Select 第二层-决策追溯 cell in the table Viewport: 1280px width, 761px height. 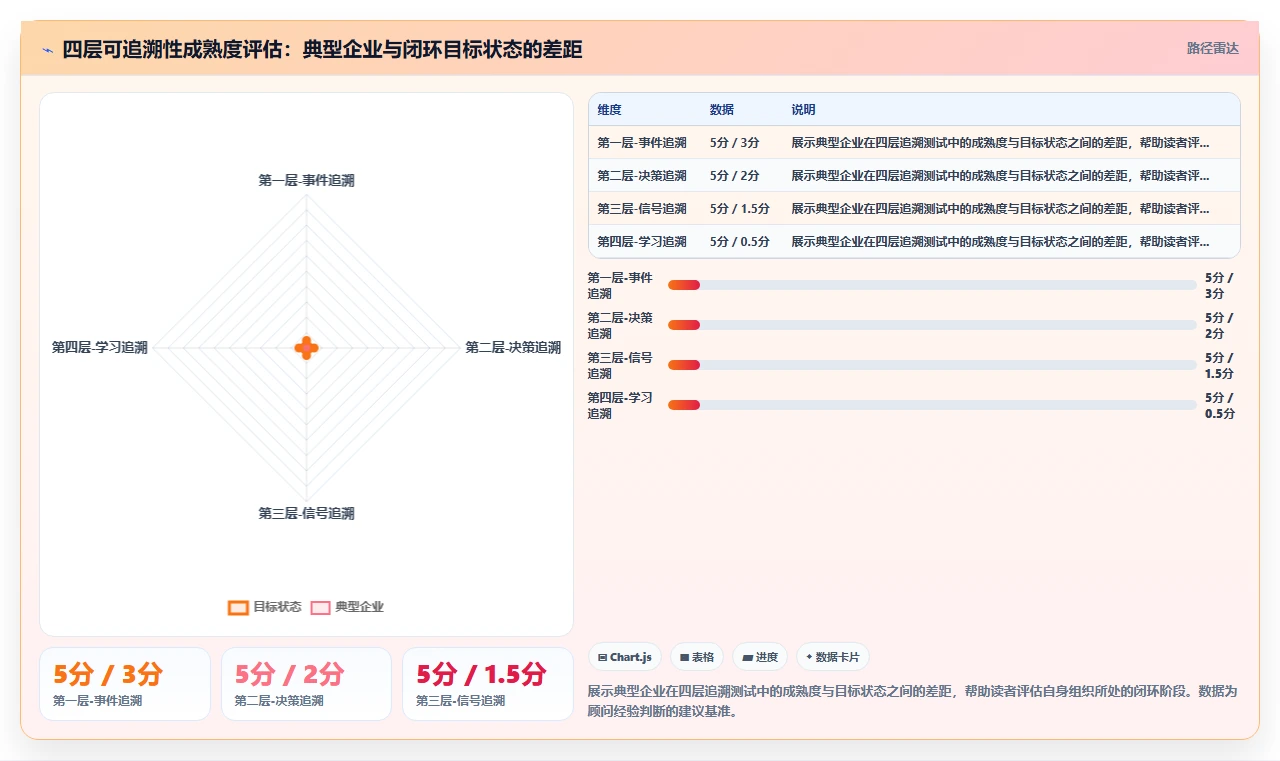coord(642,176)
